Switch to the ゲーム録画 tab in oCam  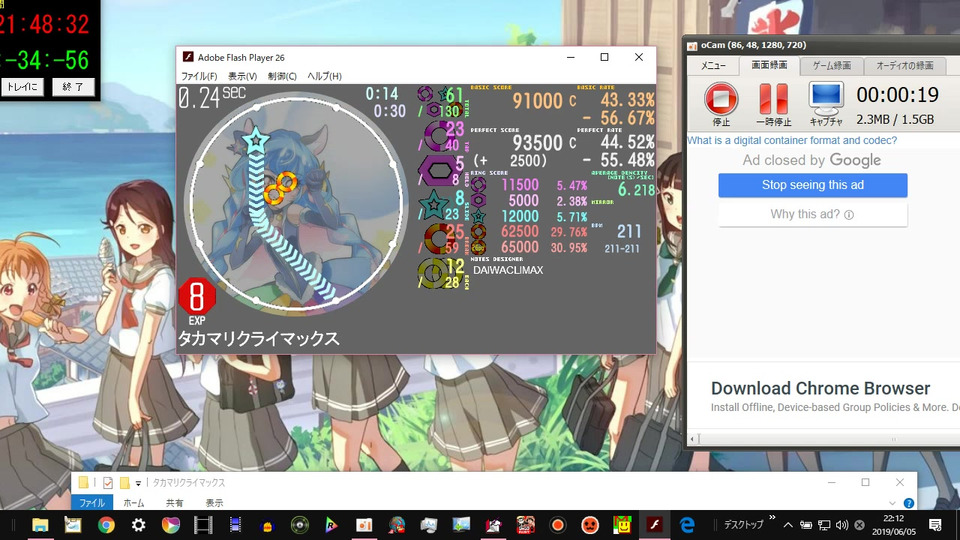coord(831,66)
